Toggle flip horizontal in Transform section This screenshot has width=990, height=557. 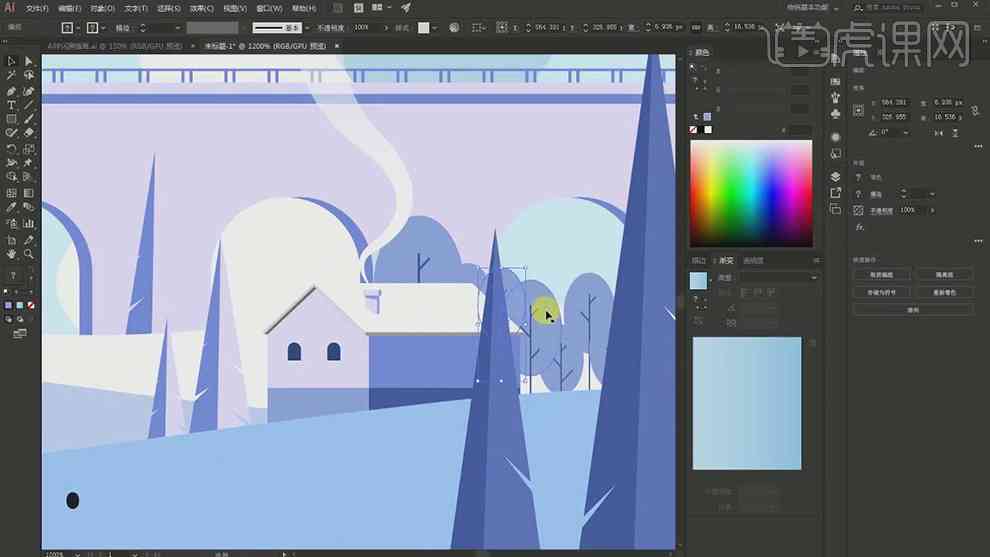tap(940, 133)
